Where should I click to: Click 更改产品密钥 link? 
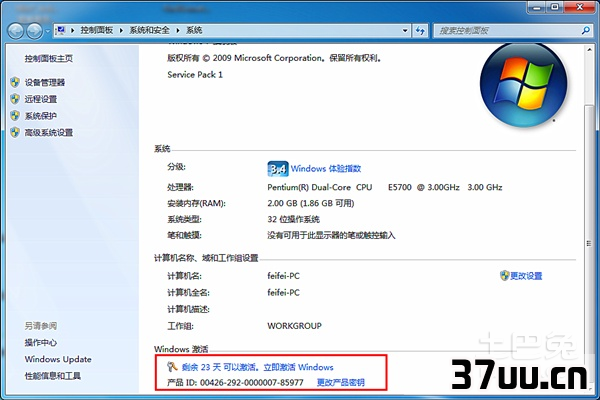(341, 382)
